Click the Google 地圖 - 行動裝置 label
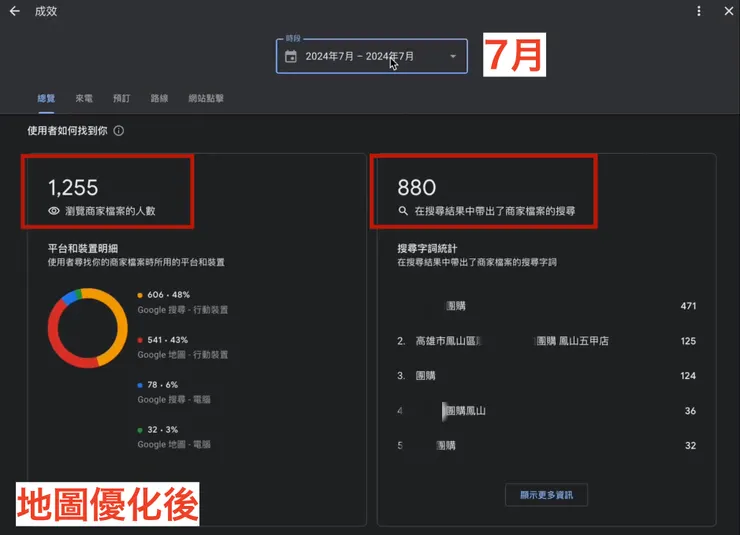The width and height of the screenshot is (740, 535). tap(183, 355)
